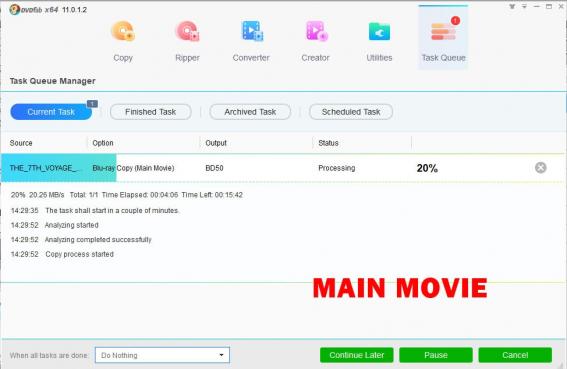Expand the 'Do Nothing' dropdown
This screenshot has width=567, height=369.
[162, 355]
